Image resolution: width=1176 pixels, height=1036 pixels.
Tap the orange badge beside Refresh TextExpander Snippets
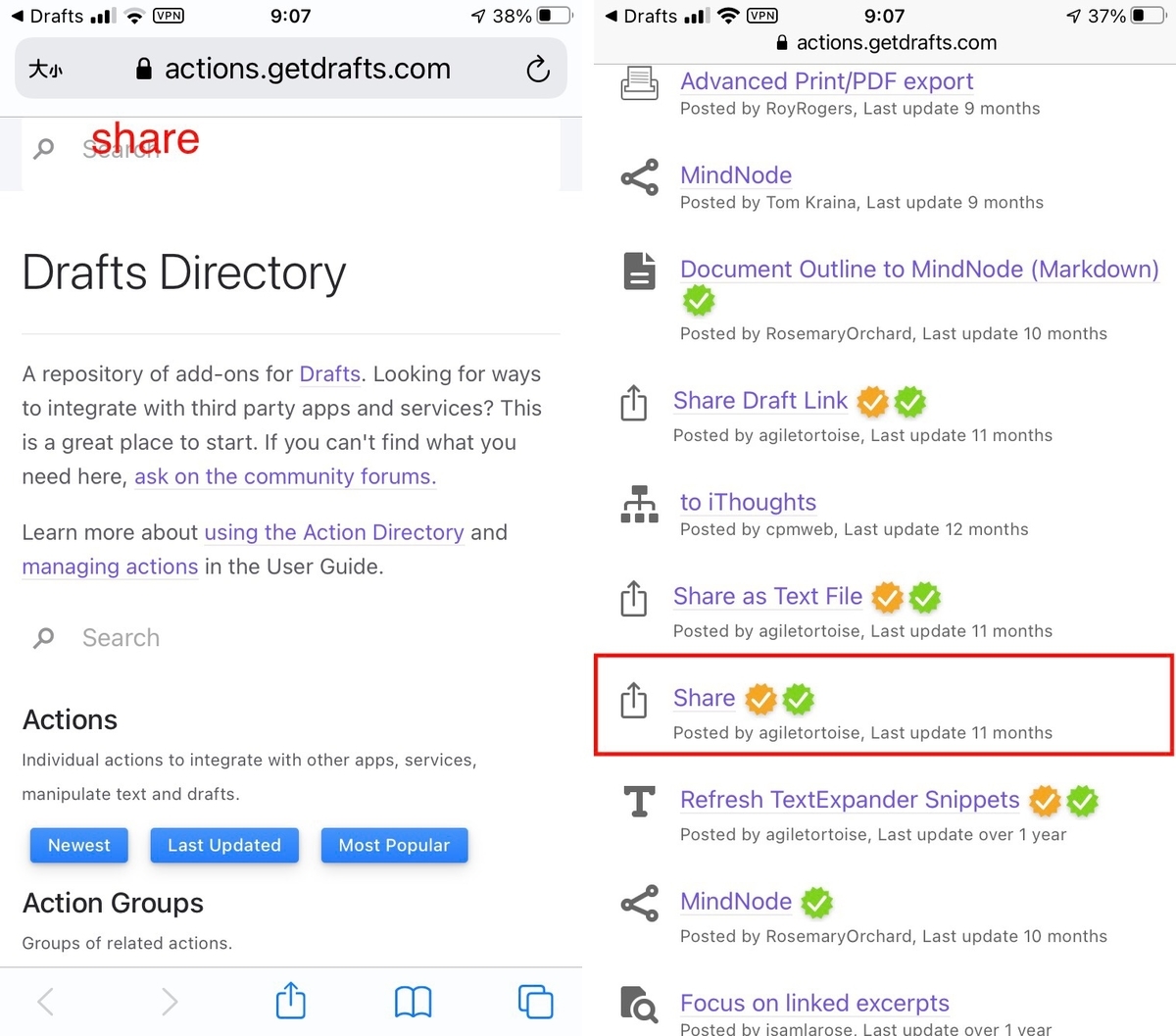[x=1046, y=801]
